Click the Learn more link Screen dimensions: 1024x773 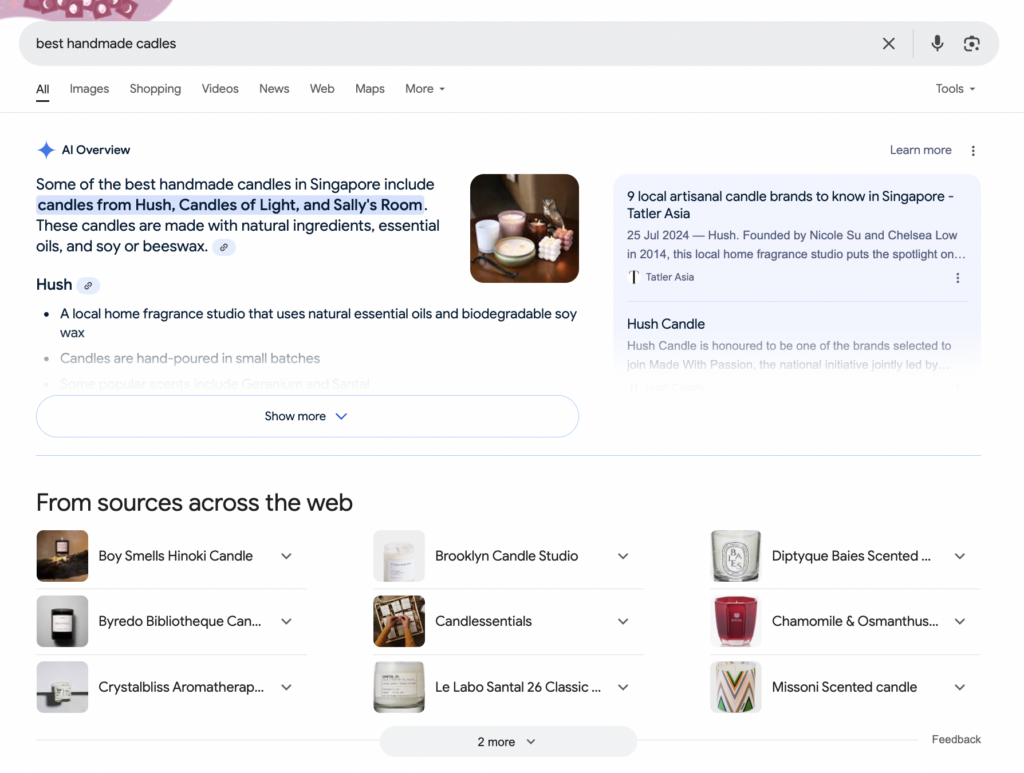pyautogui.click(x=920, y=150)
